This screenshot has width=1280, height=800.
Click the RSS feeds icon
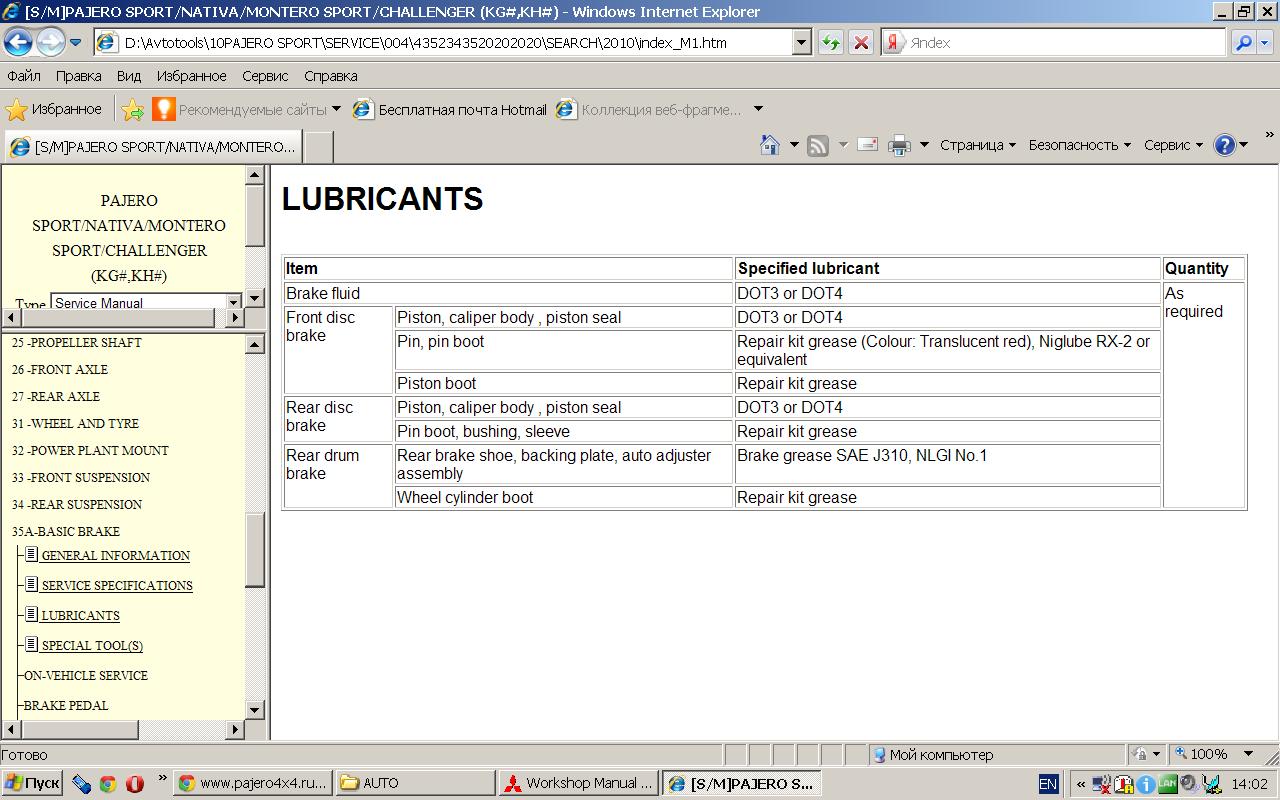click(818, 145)
